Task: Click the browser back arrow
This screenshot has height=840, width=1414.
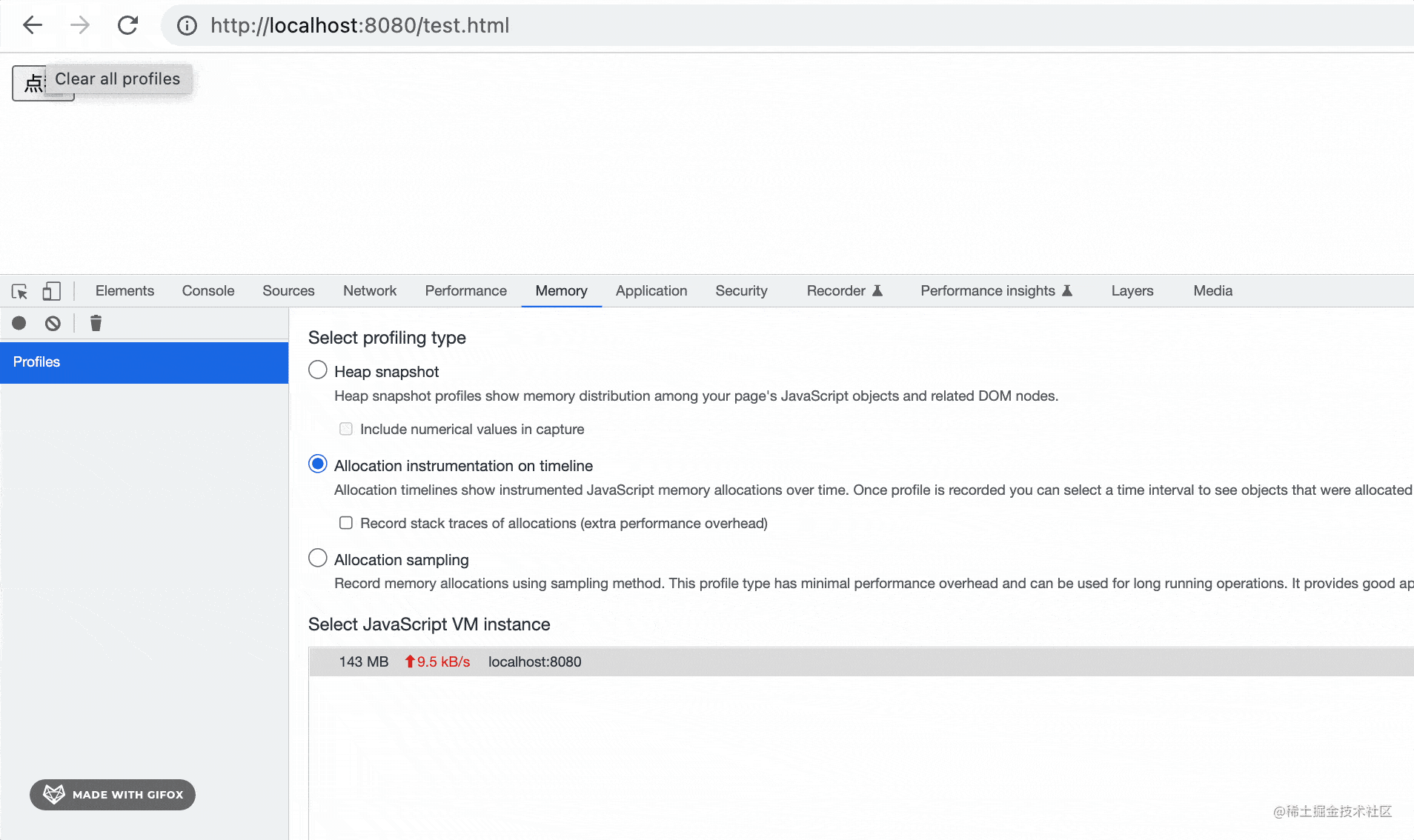Action: point(33,25)
